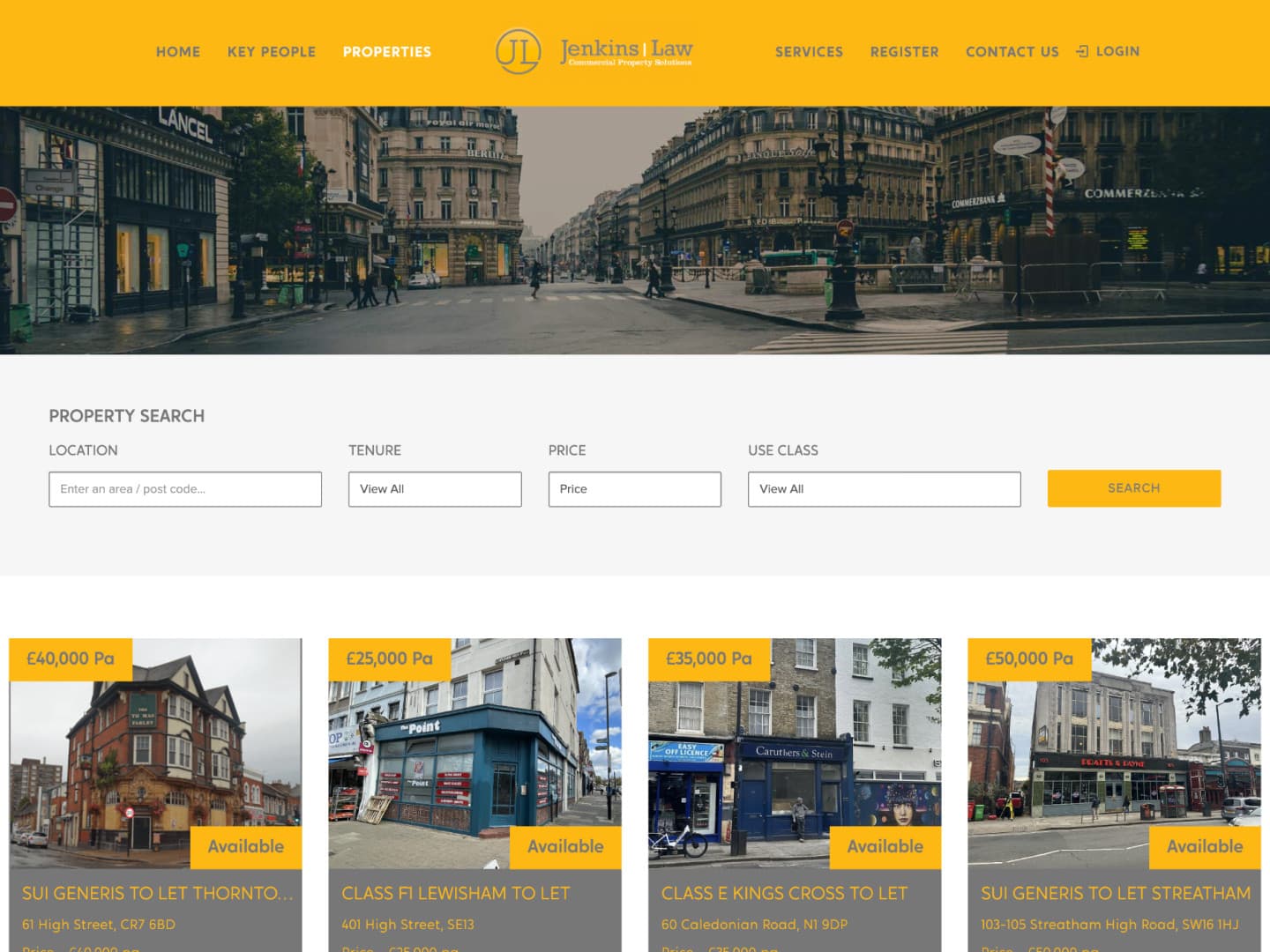
Task: Open the USE CLASS View All dropdown
Action: (x=883, y=488)
